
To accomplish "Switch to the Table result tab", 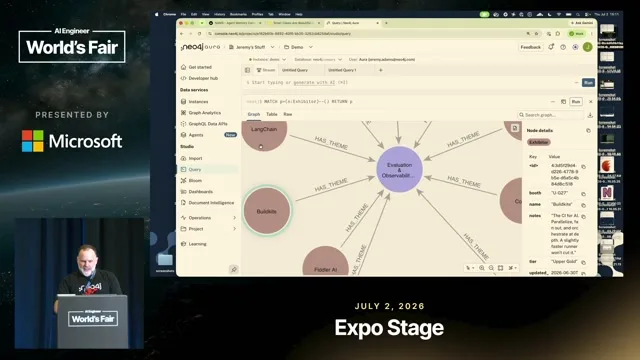I will pyautogui.click(x=272, y=114).
